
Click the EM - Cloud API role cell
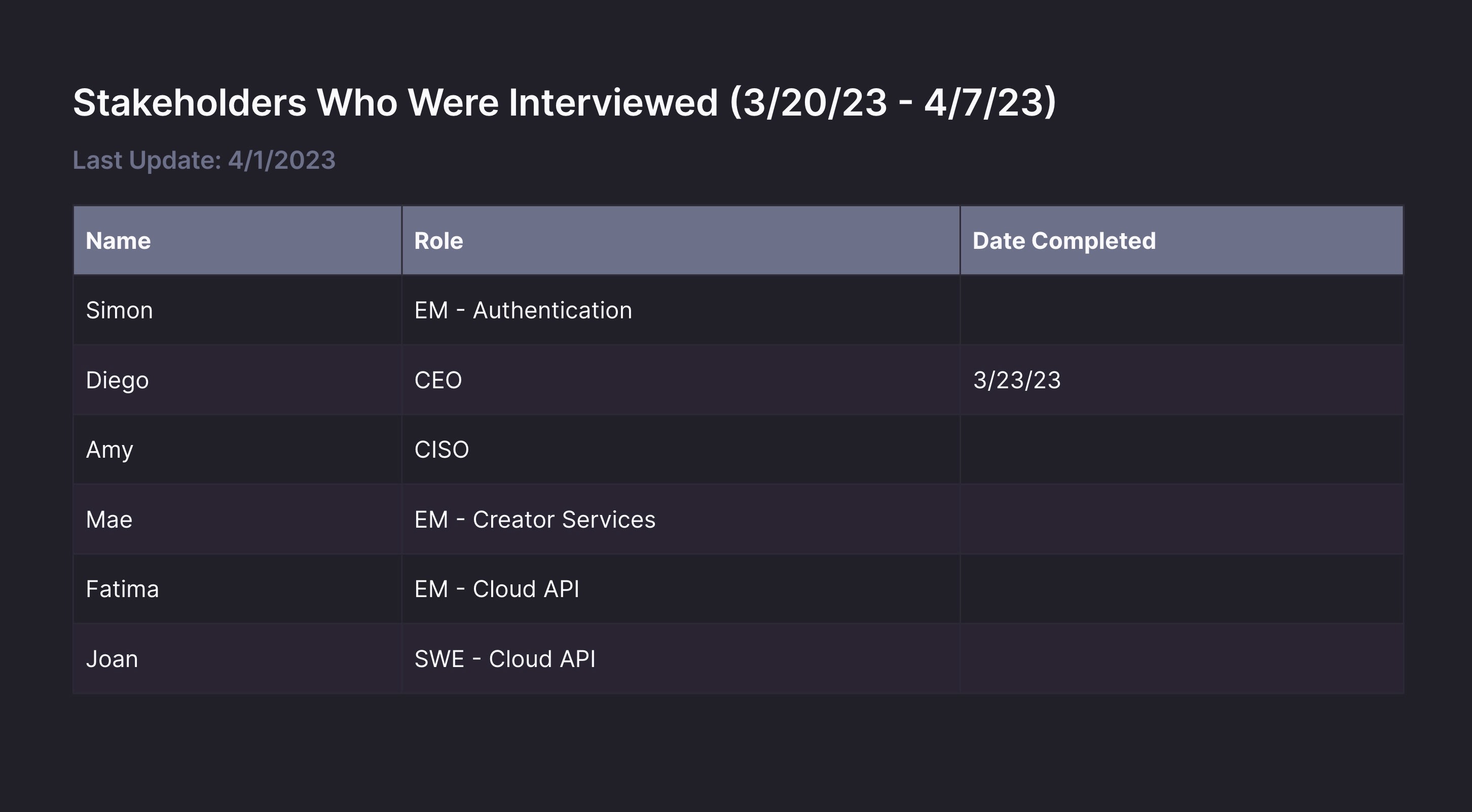click(x=681, y=589)
